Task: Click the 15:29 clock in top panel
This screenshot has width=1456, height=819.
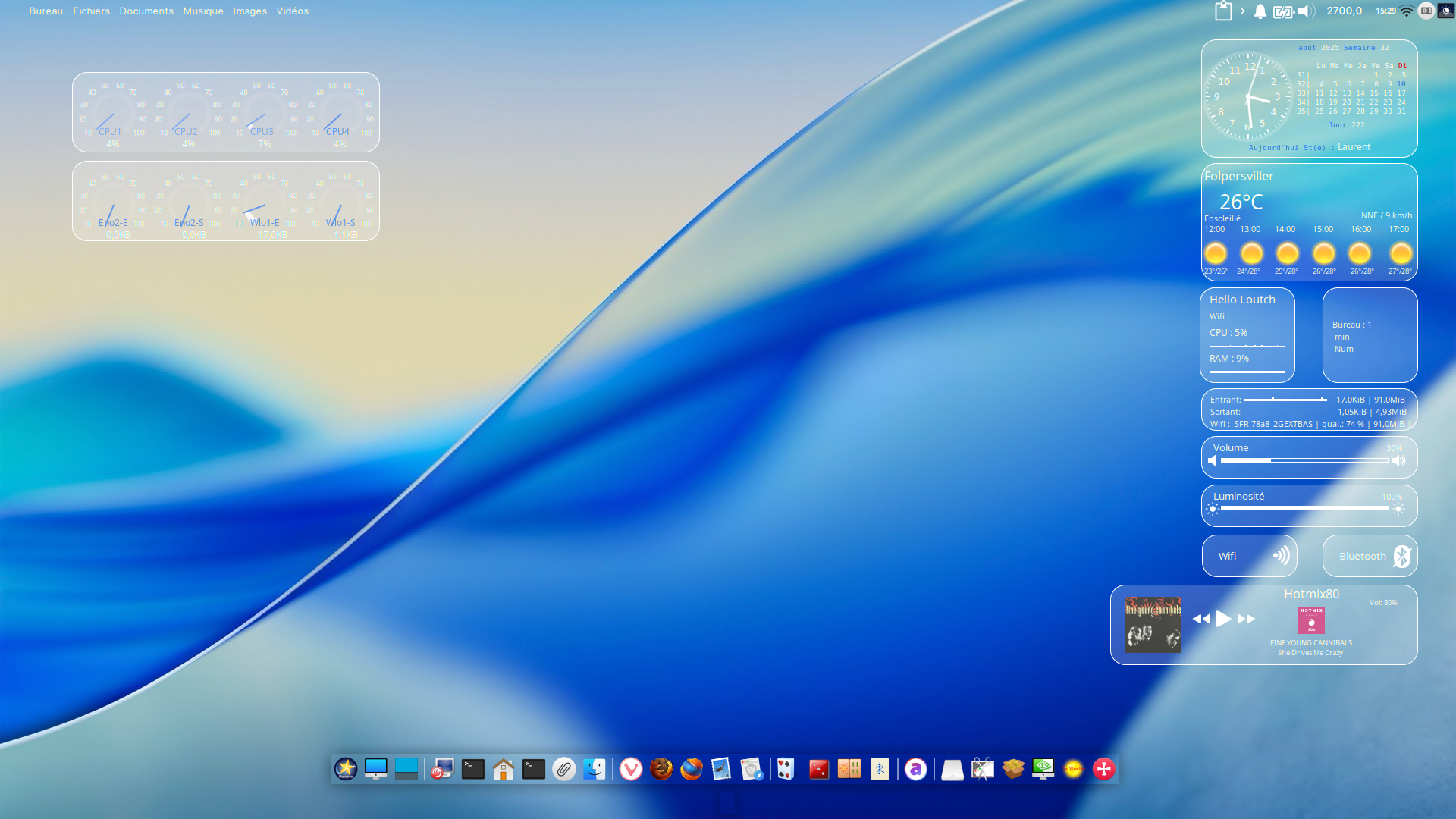Action: pos(1386,11)
